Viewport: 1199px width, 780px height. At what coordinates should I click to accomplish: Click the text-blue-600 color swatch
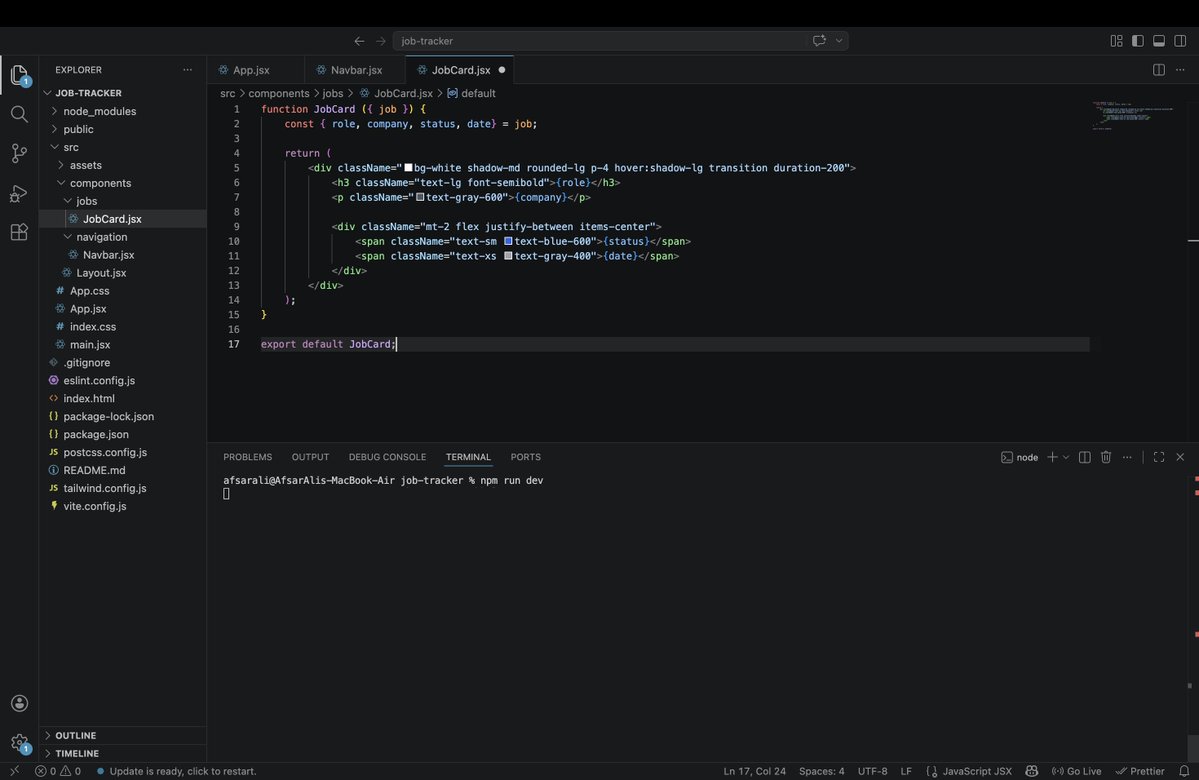[509, 241]
